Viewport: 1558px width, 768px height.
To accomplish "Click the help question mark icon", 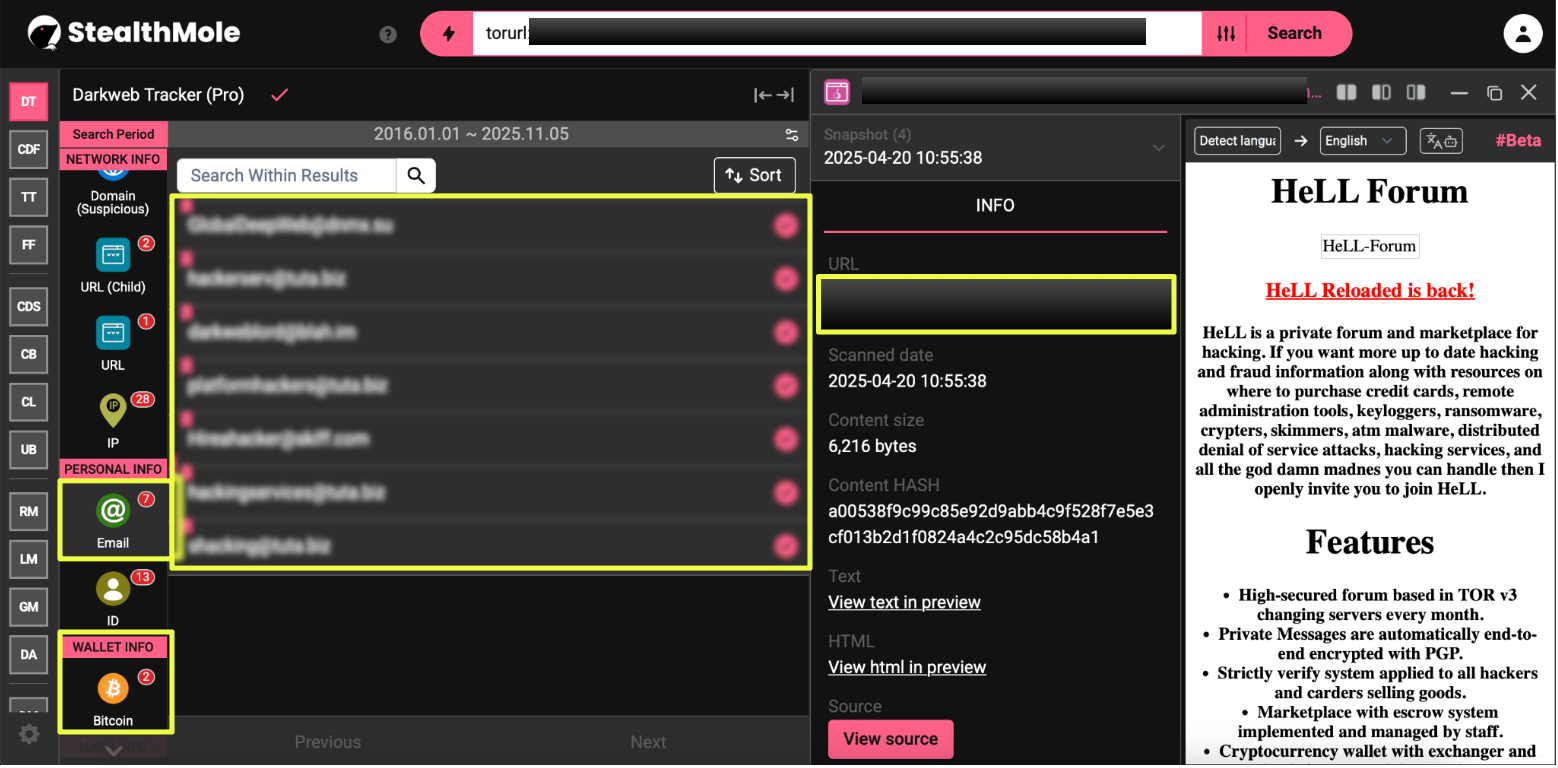I will 388,35.
